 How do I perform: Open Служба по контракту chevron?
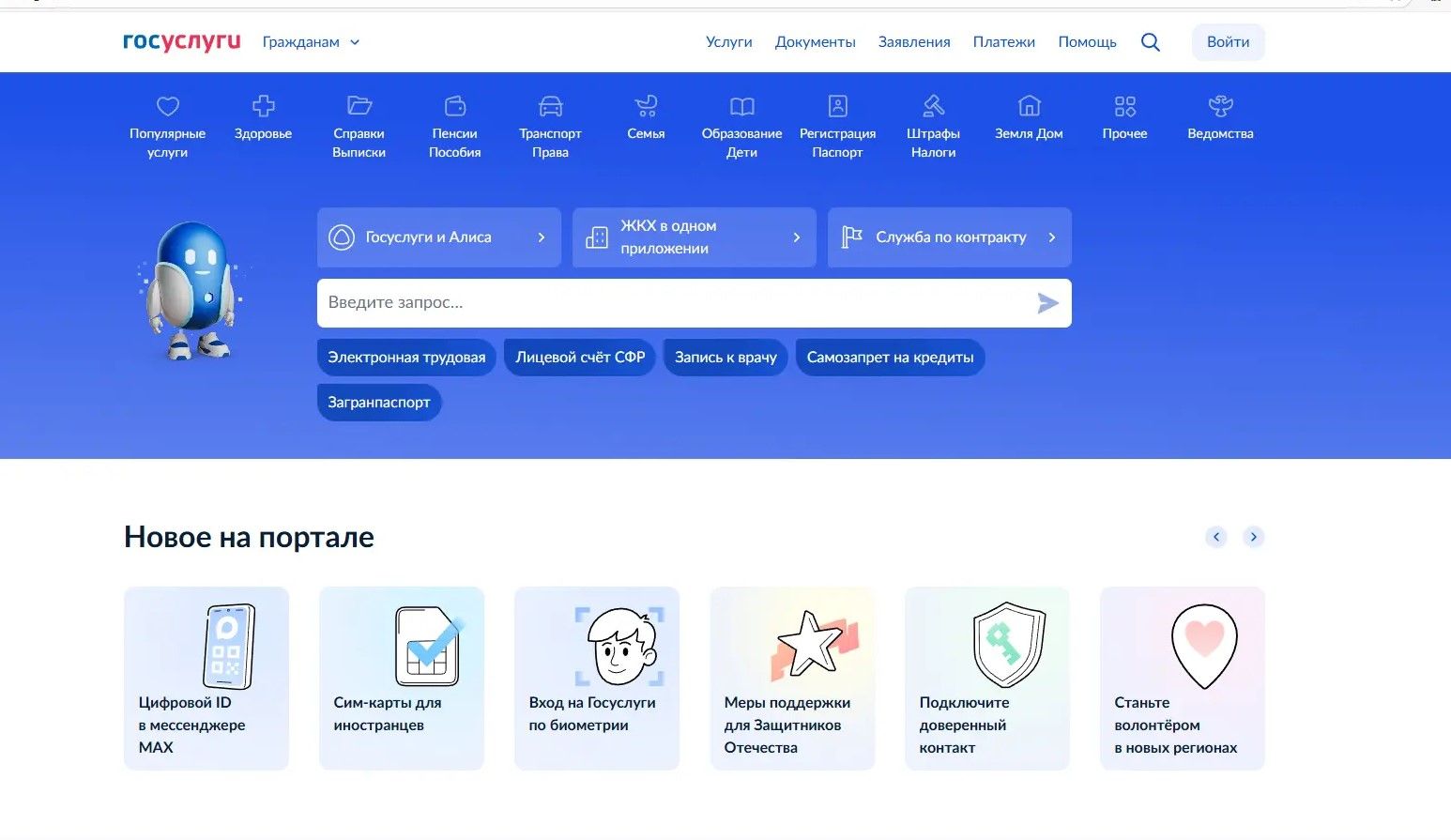(1052, 237)
